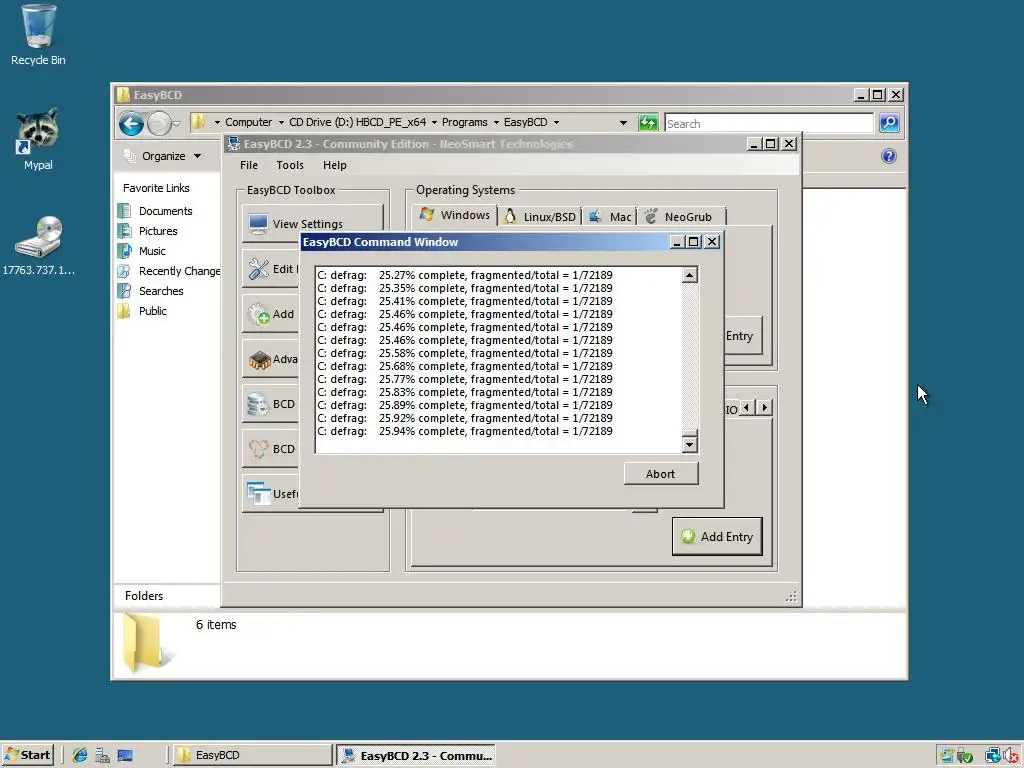Open Explorer help via the question mark icon
The height and width of the screenshot is (768, 1024).
point(888,156)
